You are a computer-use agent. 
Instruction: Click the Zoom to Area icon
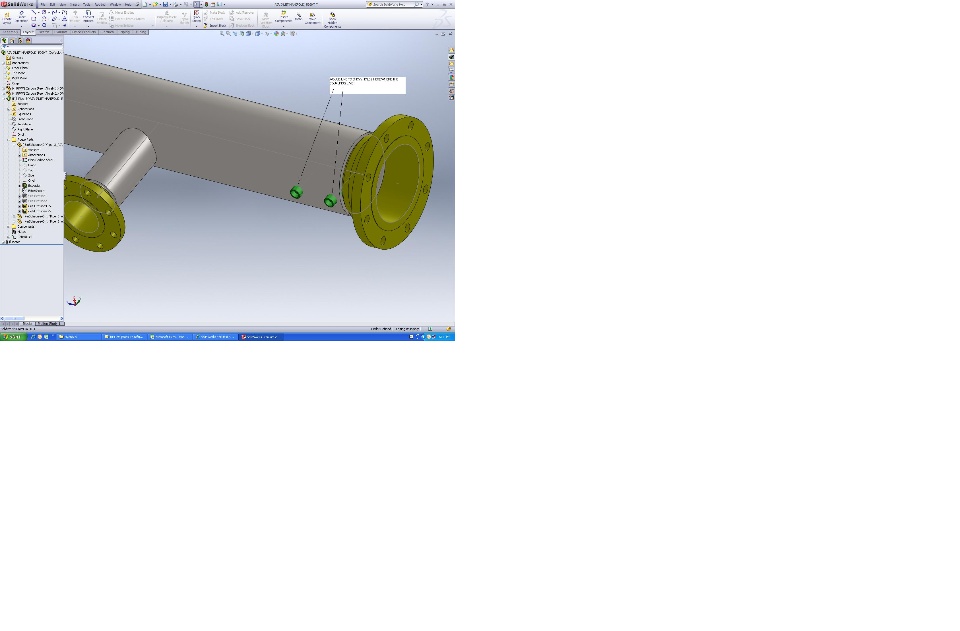(228, 34)
